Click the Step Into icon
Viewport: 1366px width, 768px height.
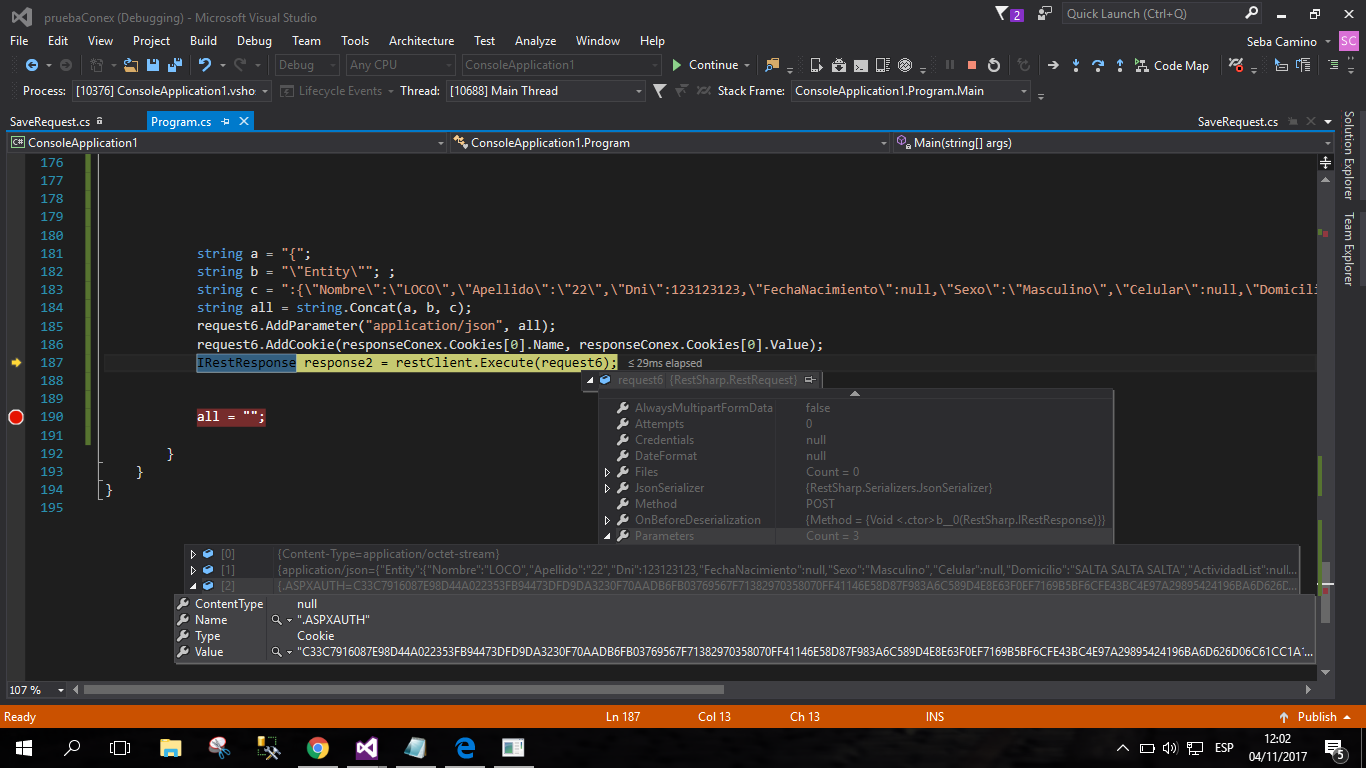coord(1076,65)
